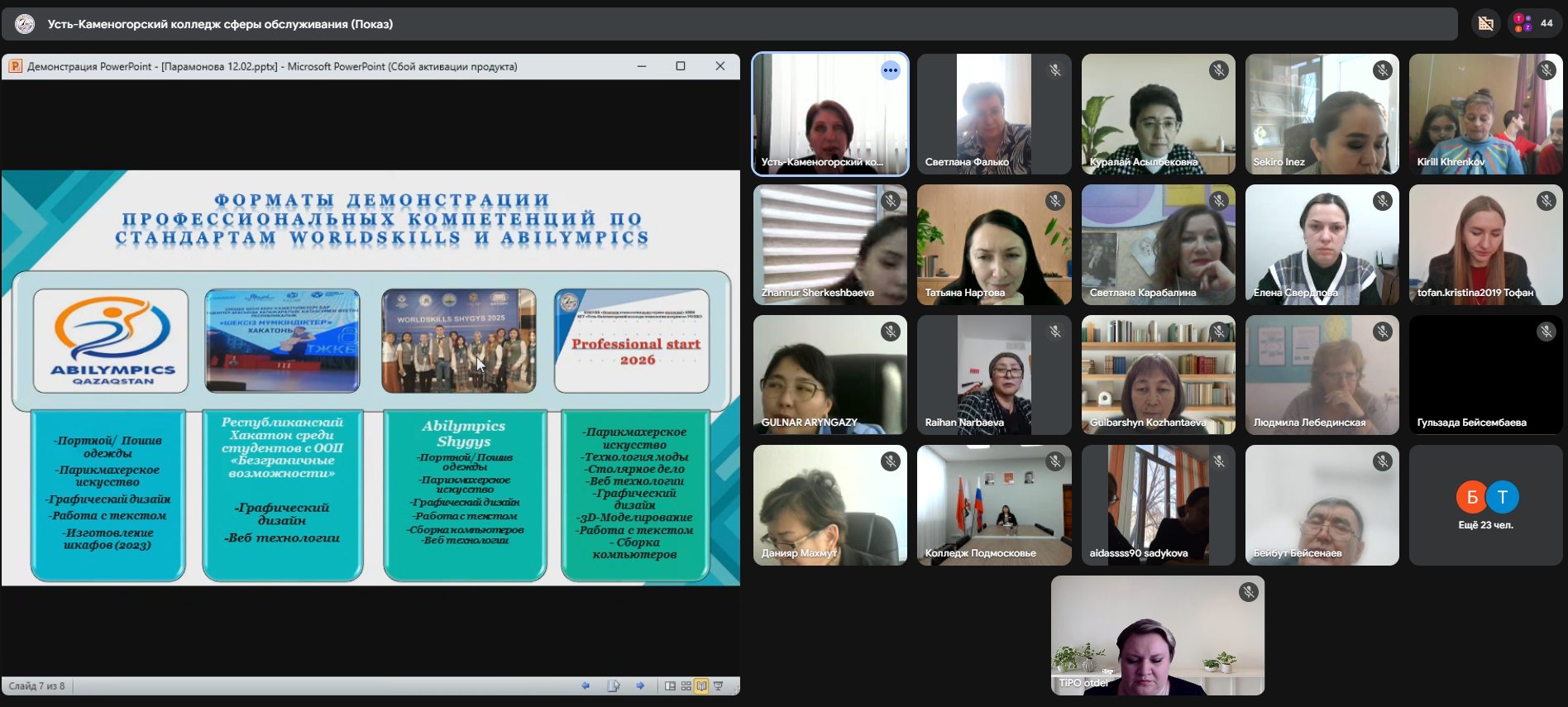Click the meeting logo icon at top left
Viewport: 1568px width, 707px height.
click(25, 24)
